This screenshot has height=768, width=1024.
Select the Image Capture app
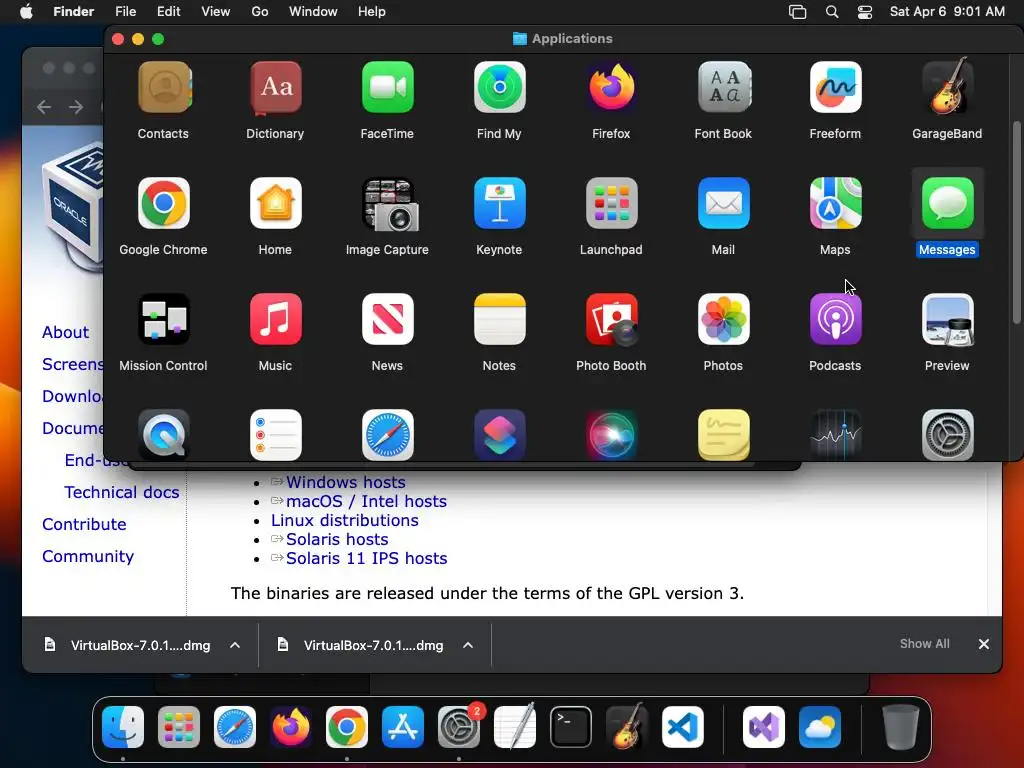tap(390, 204)
